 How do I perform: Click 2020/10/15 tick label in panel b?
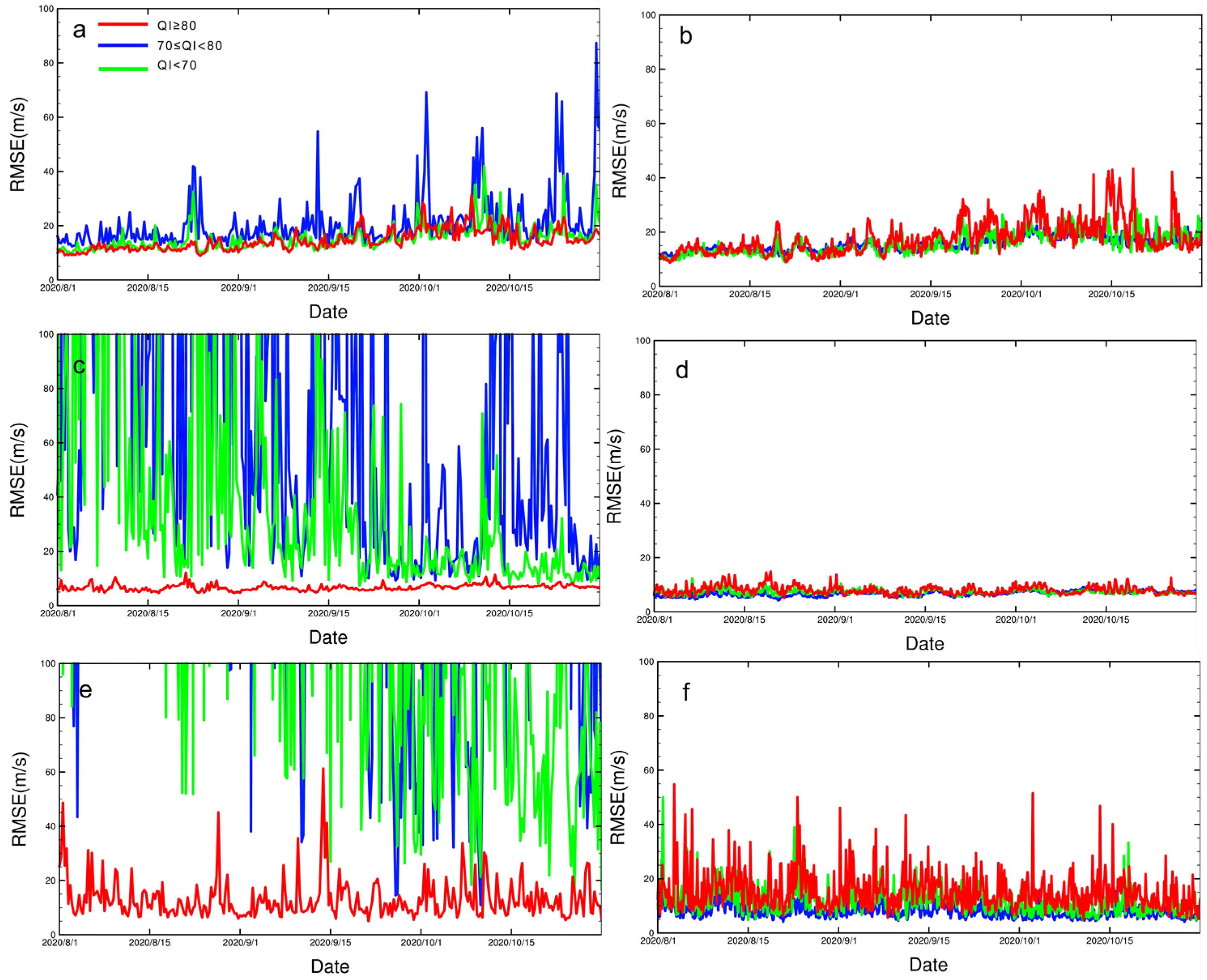(x=1111, y=294)
